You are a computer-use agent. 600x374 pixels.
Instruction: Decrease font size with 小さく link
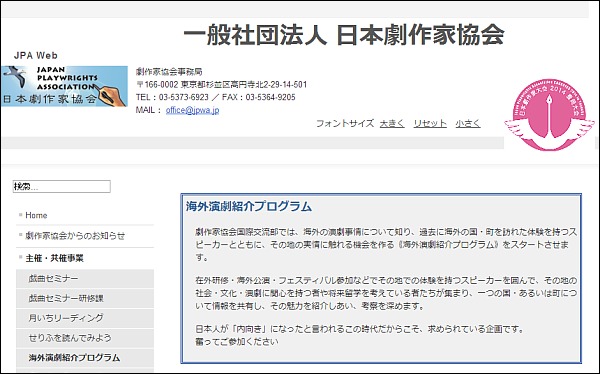pos(468,123)
